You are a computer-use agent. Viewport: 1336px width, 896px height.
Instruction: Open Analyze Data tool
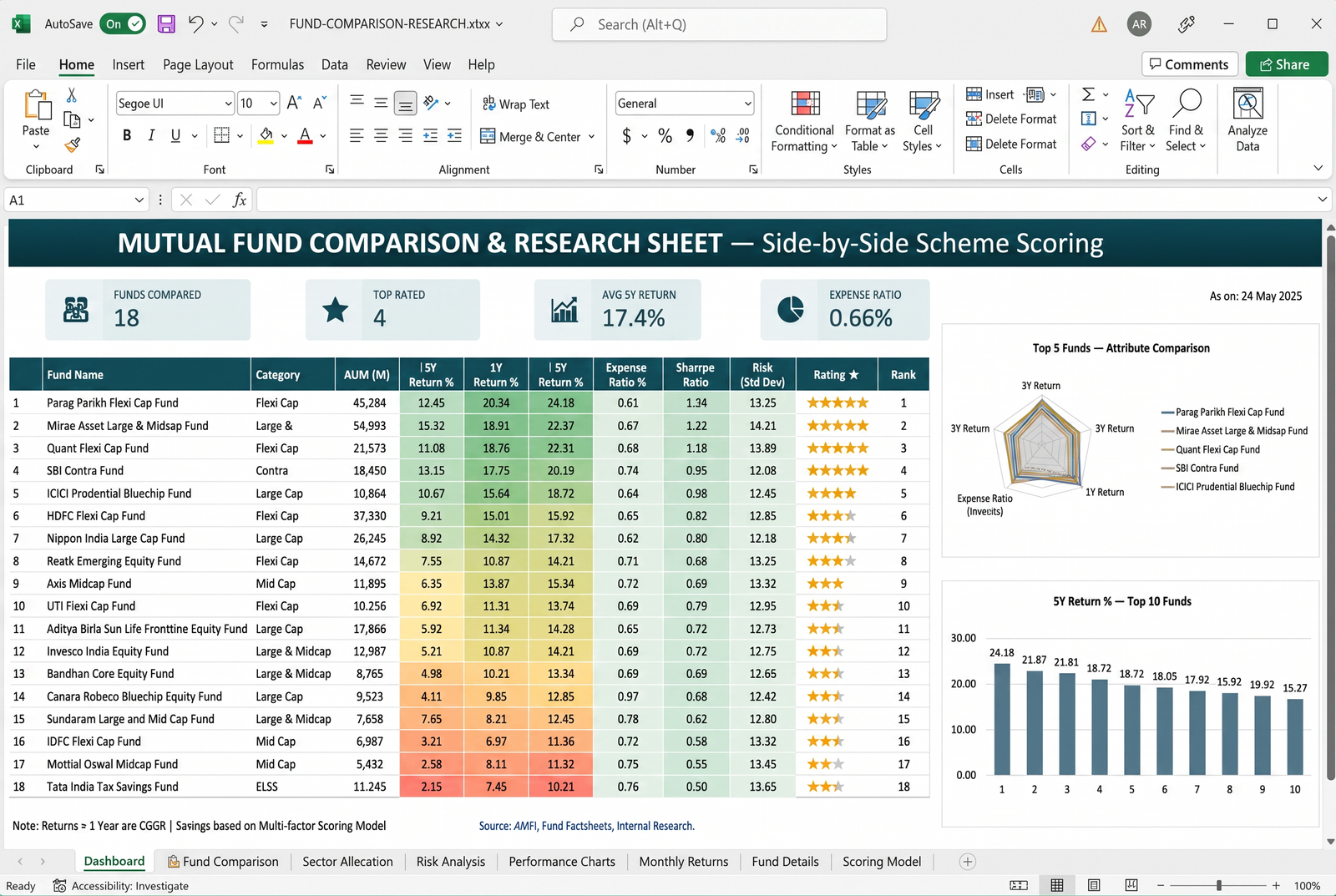tap(1247, 121)
